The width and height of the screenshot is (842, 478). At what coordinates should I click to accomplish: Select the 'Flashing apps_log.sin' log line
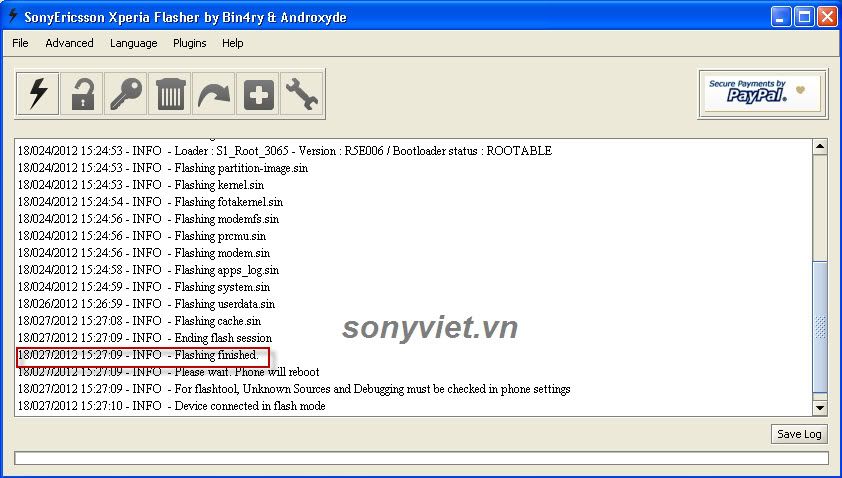pos(148,270)
